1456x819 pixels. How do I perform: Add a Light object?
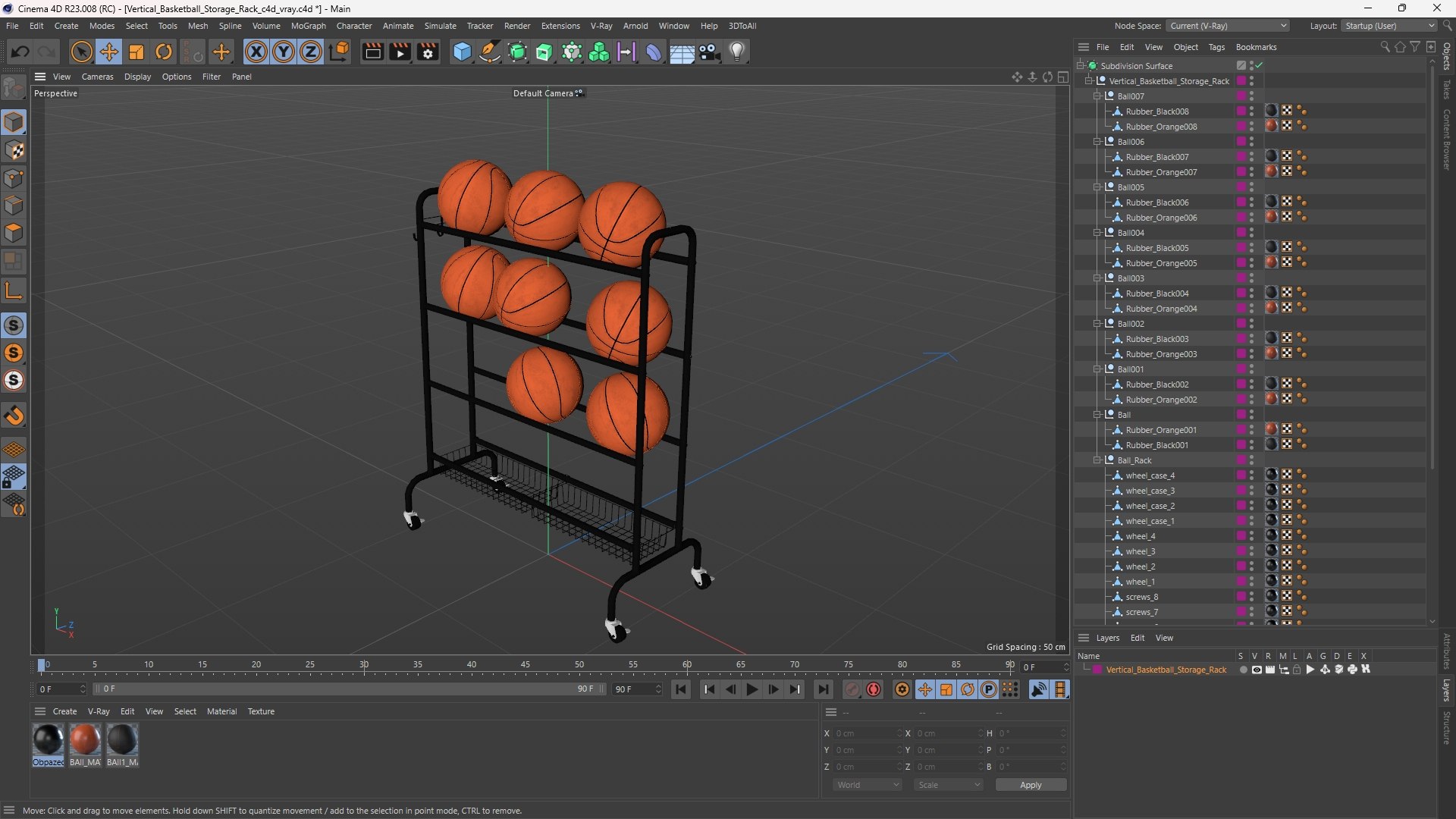tap(737, 52)
